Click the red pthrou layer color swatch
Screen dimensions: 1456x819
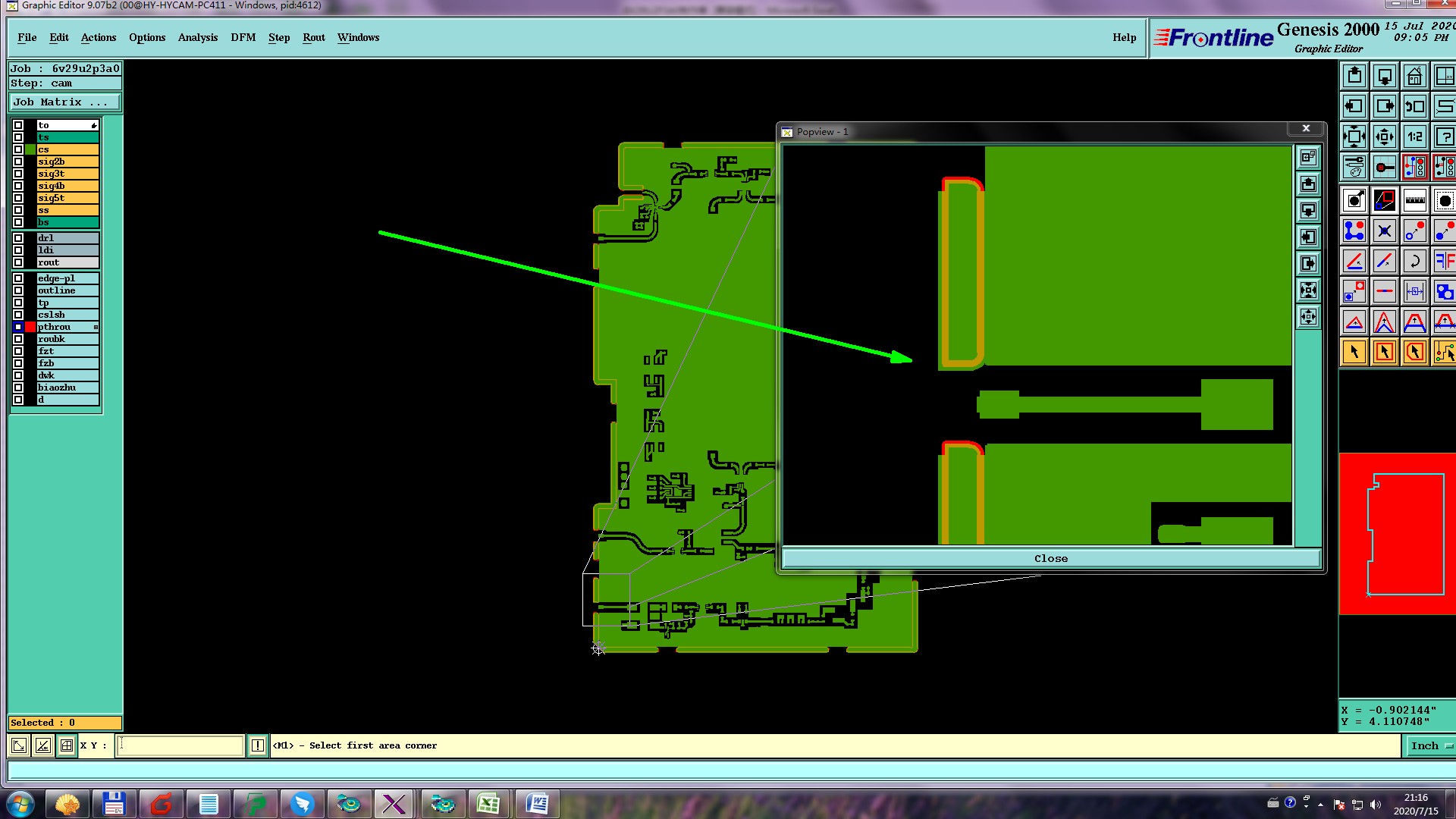coord(30,327)
